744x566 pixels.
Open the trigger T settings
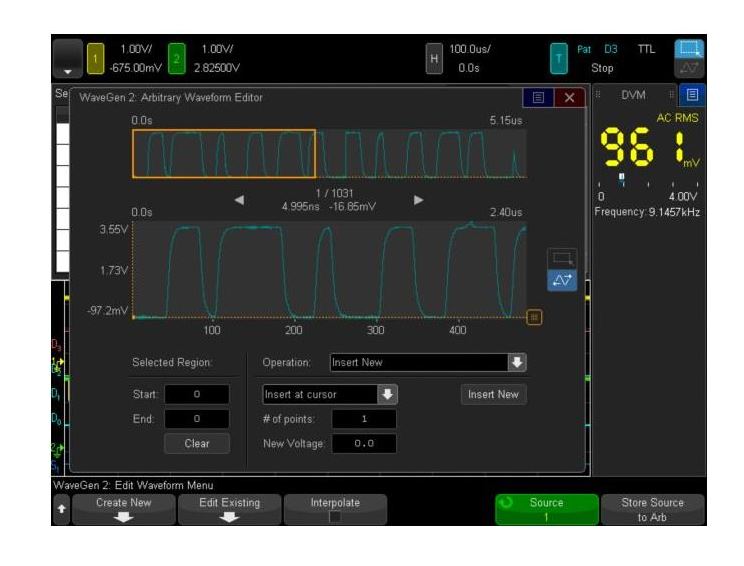[560, 59]
